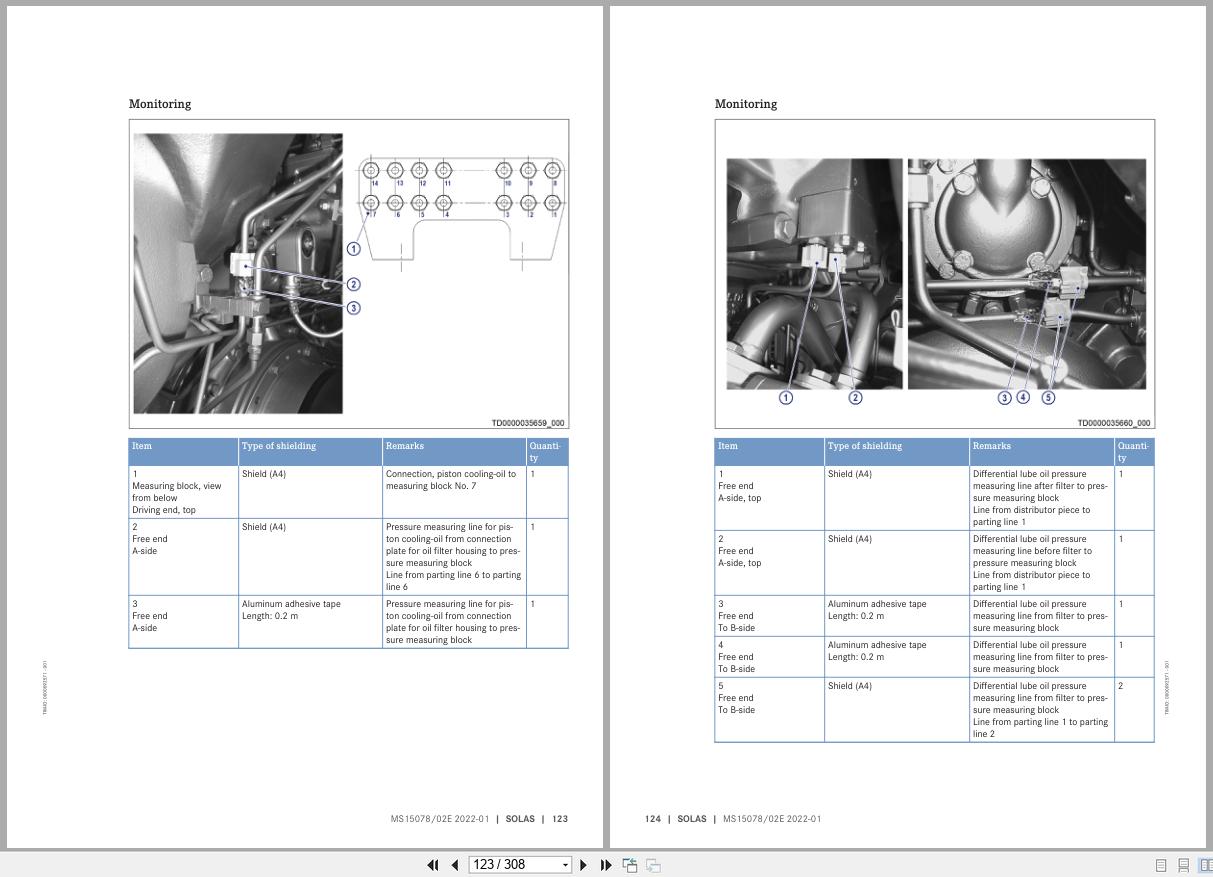Switch to continuous scrolling page view
Image resolution: width=1213 pixels, height=877 pixels.
tap(1183, 865)
